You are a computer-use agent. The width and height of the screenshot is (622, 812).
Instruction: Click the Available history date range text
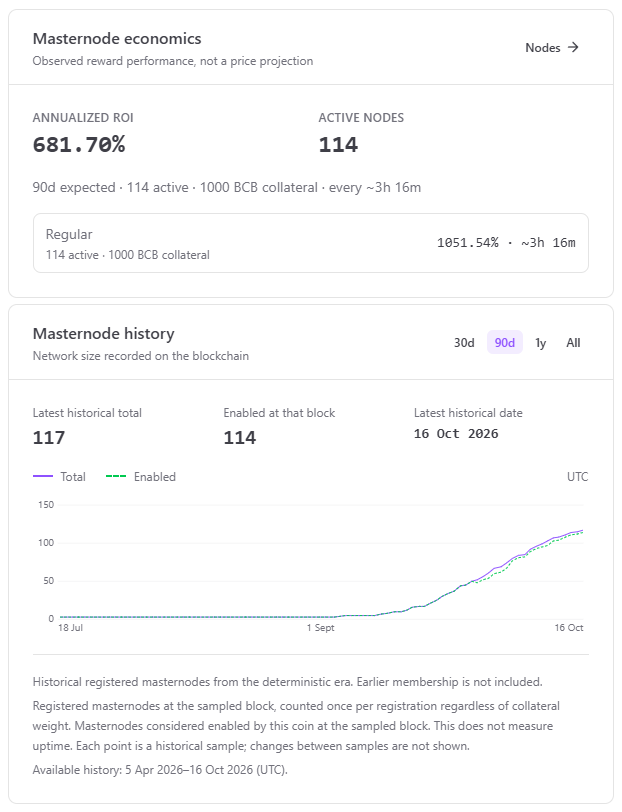(160, 770)
